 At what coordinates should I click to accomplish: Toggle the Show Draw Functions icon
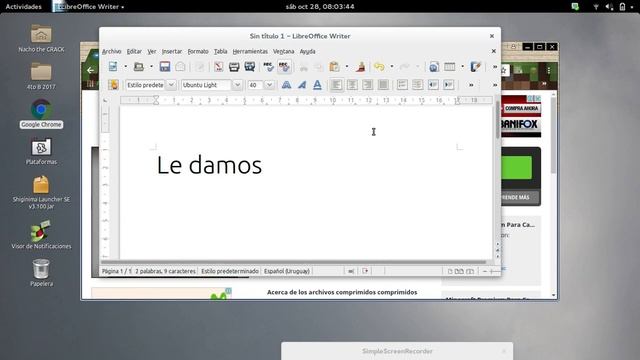[x=476, y=67]
